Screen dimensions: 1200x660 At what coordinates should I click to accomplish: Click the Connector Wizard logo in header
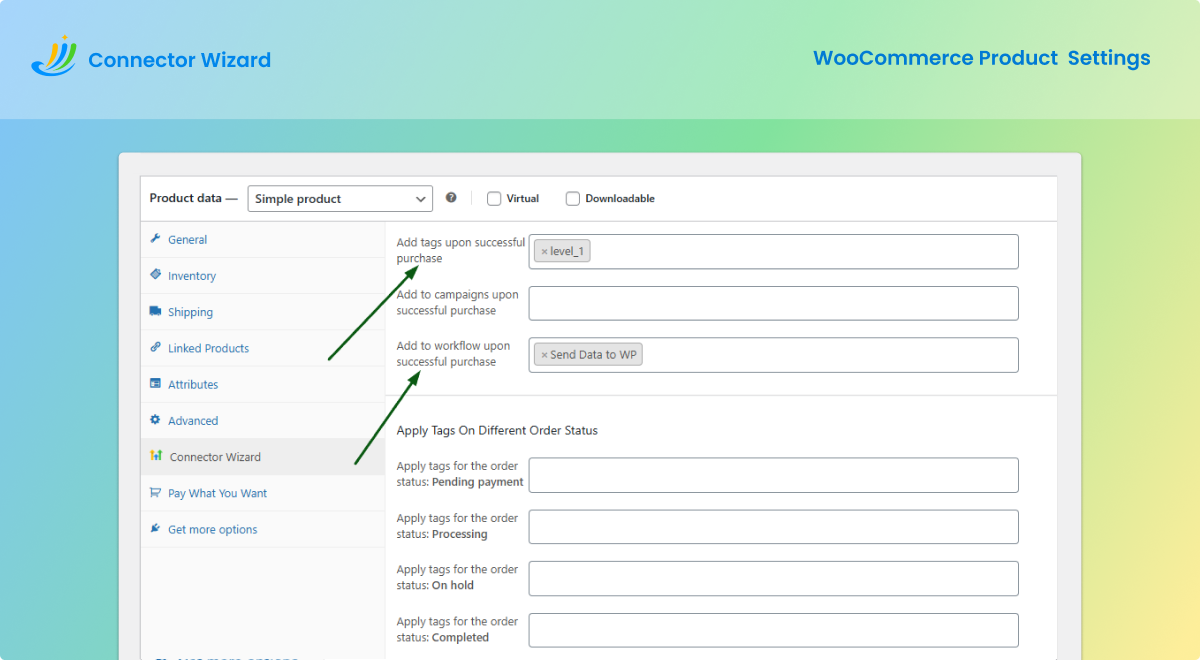click(54, 57)
